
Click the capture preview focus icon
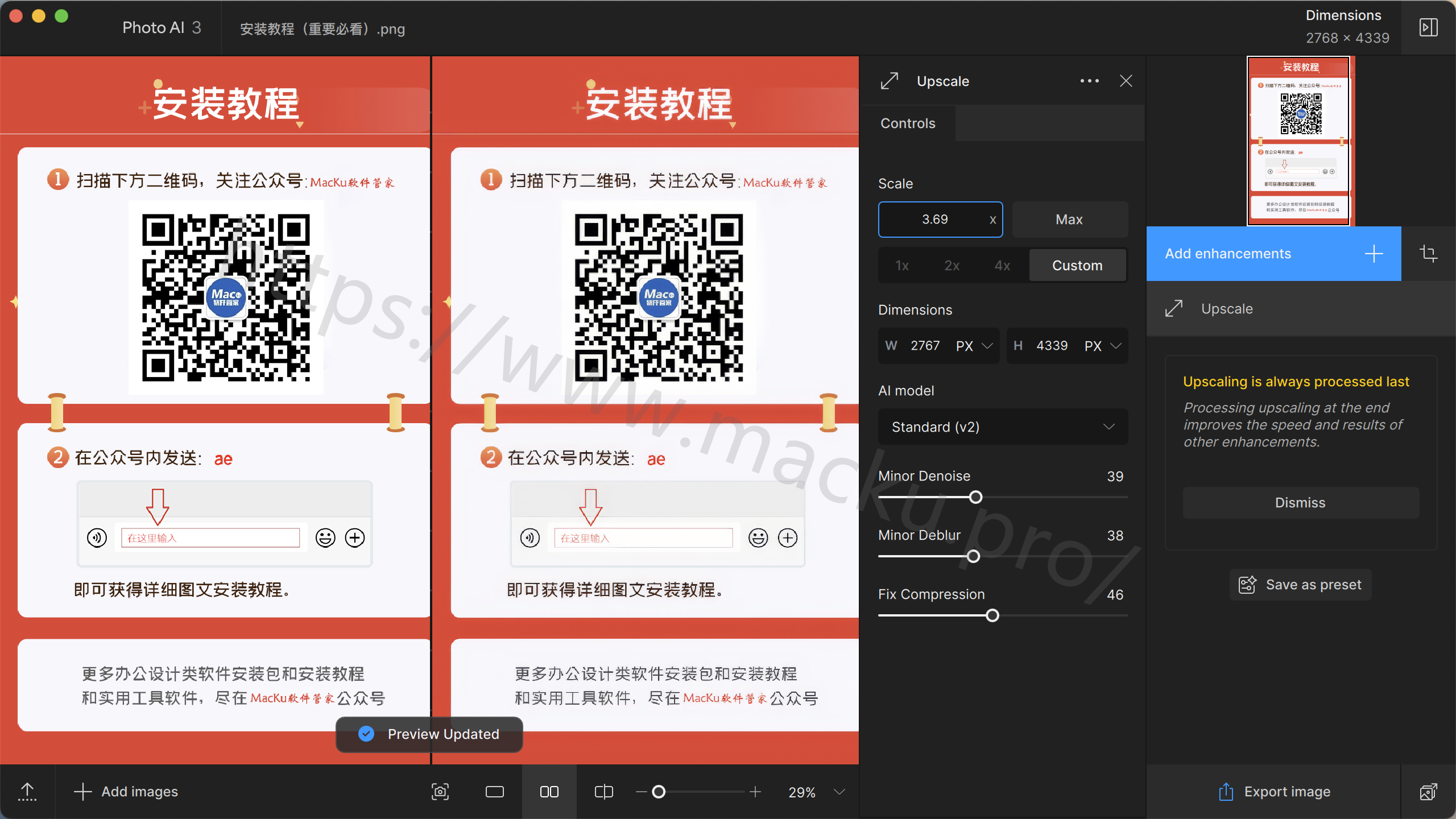click(x=440, y=792)
